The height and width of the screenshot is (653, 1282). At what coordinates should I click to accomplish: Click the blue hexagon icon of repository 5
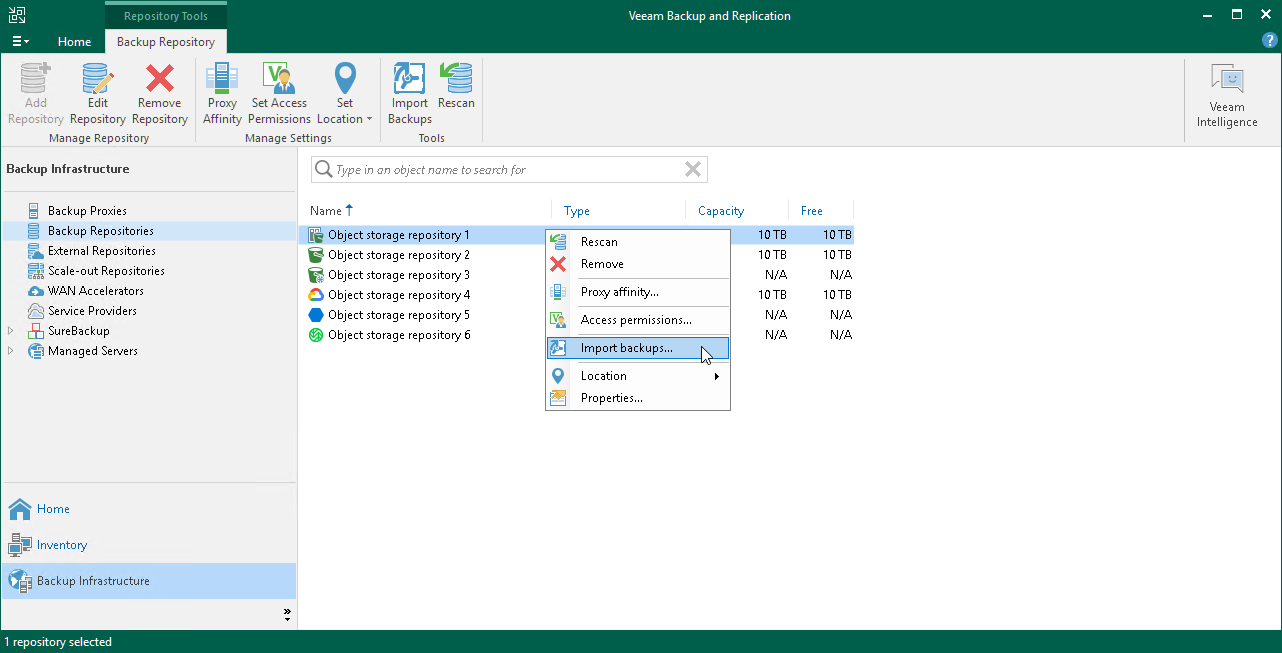click(315, 315)
